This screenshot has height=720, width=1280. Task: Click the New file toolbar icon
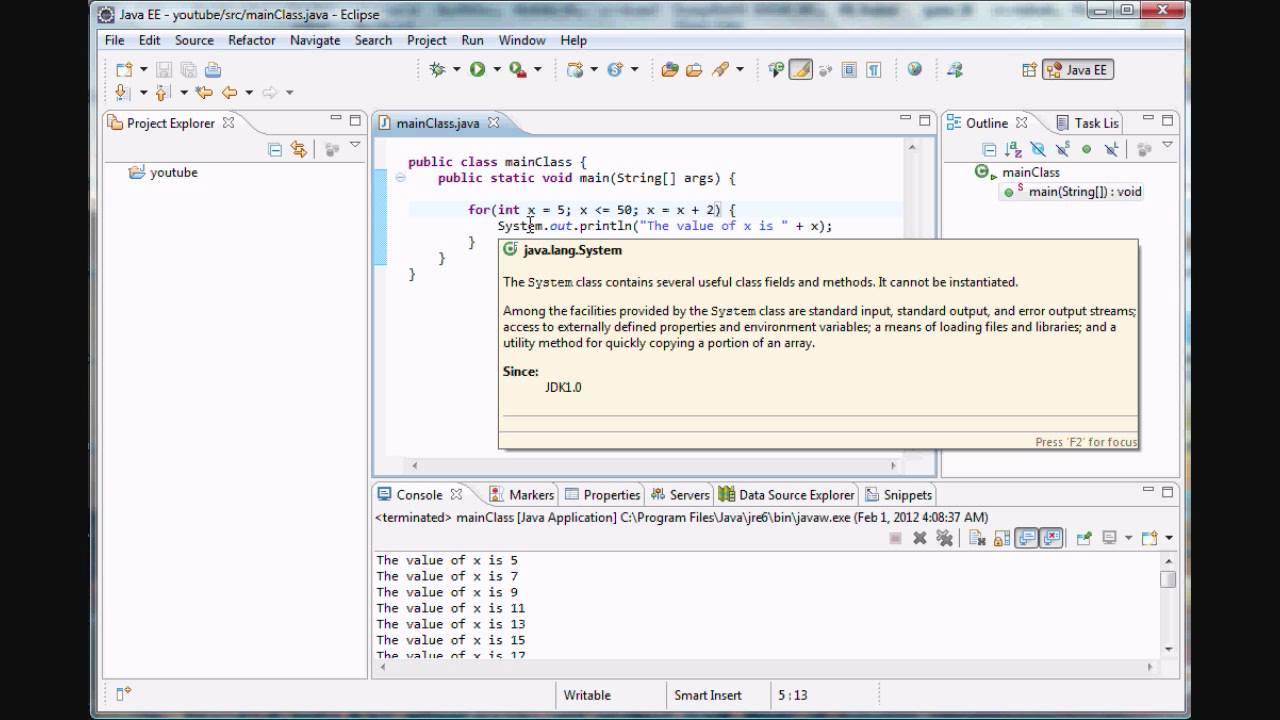point(123,70)
